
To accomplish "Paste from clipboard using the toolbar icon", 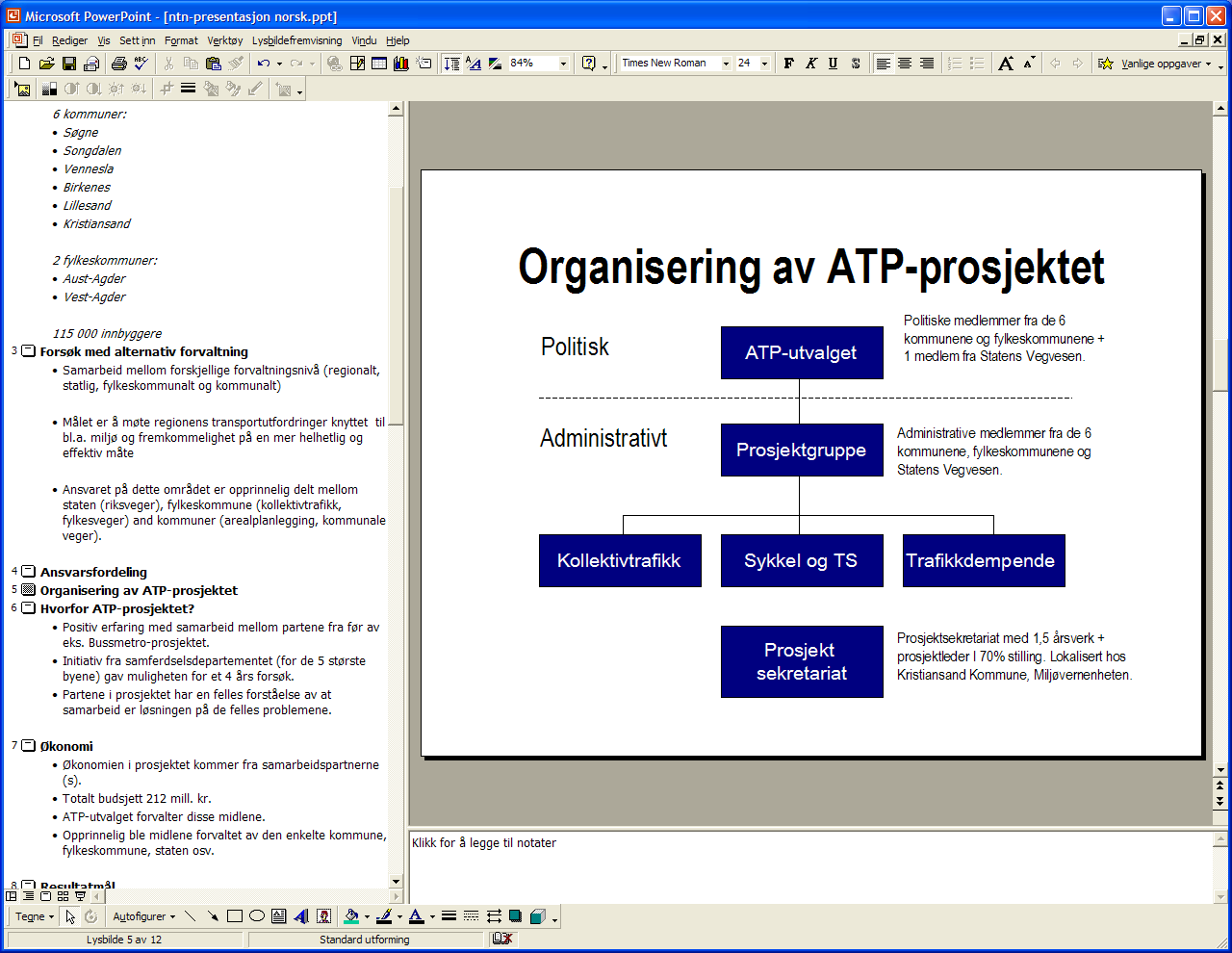I will 214,64.
